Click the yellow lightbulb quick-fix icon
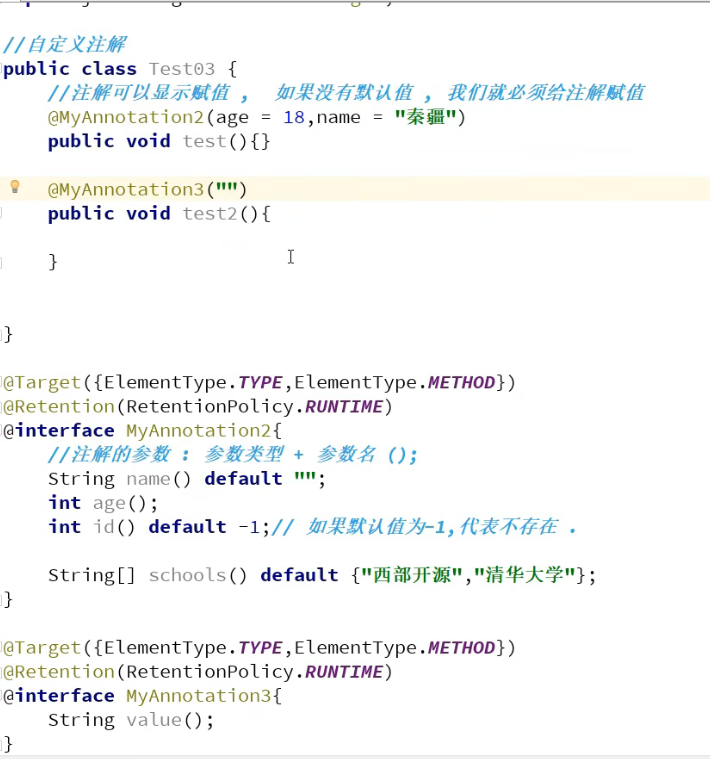The width and height of the screenshot is (710, 759). coord(15,187)
